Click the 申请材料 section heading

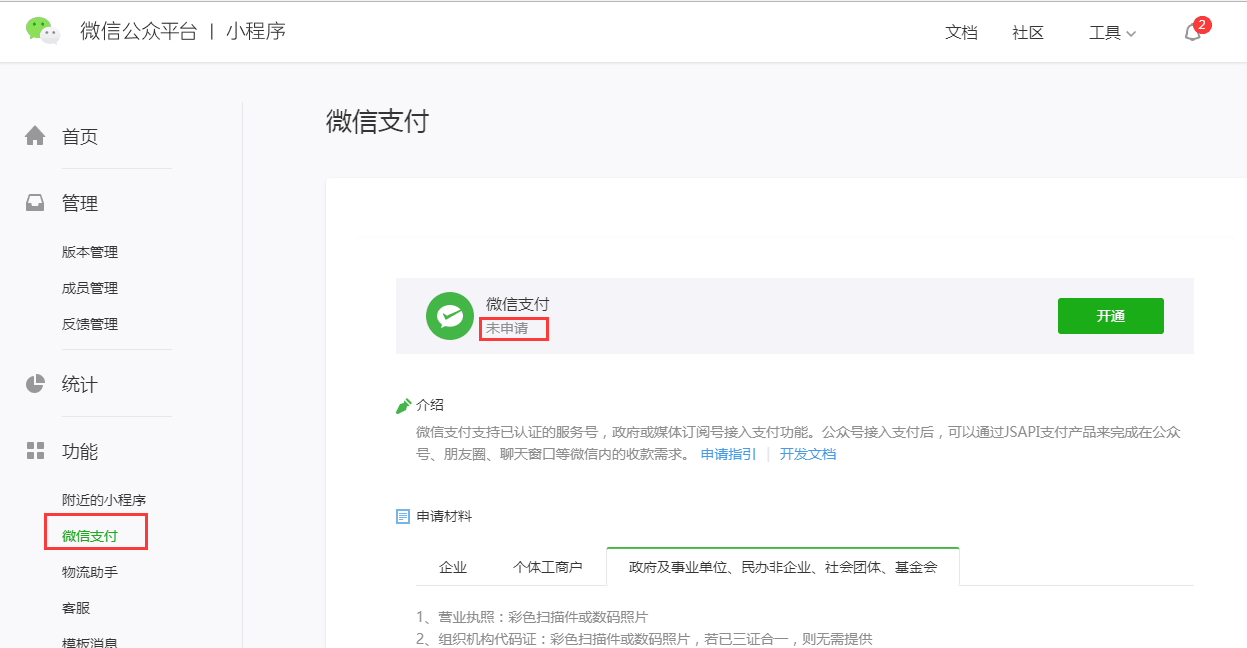tap(444, 517)
